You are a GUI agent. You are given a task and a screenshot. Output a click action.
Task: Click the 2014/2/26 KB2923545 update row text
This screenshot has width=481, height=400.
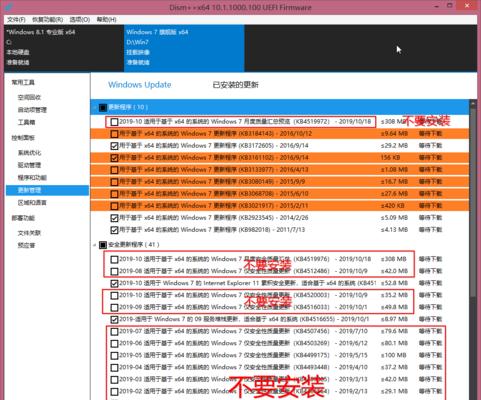pyautogui.click(x=213, y=218)
